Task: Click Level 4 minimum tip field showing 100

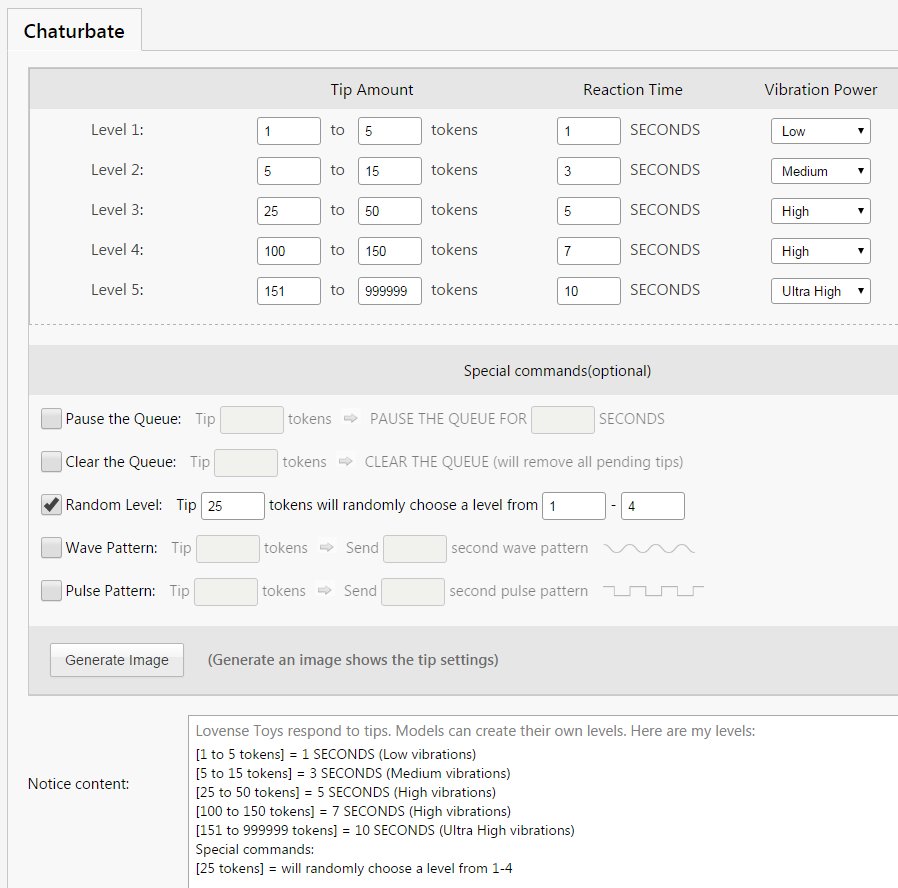Action: [289, 251]
